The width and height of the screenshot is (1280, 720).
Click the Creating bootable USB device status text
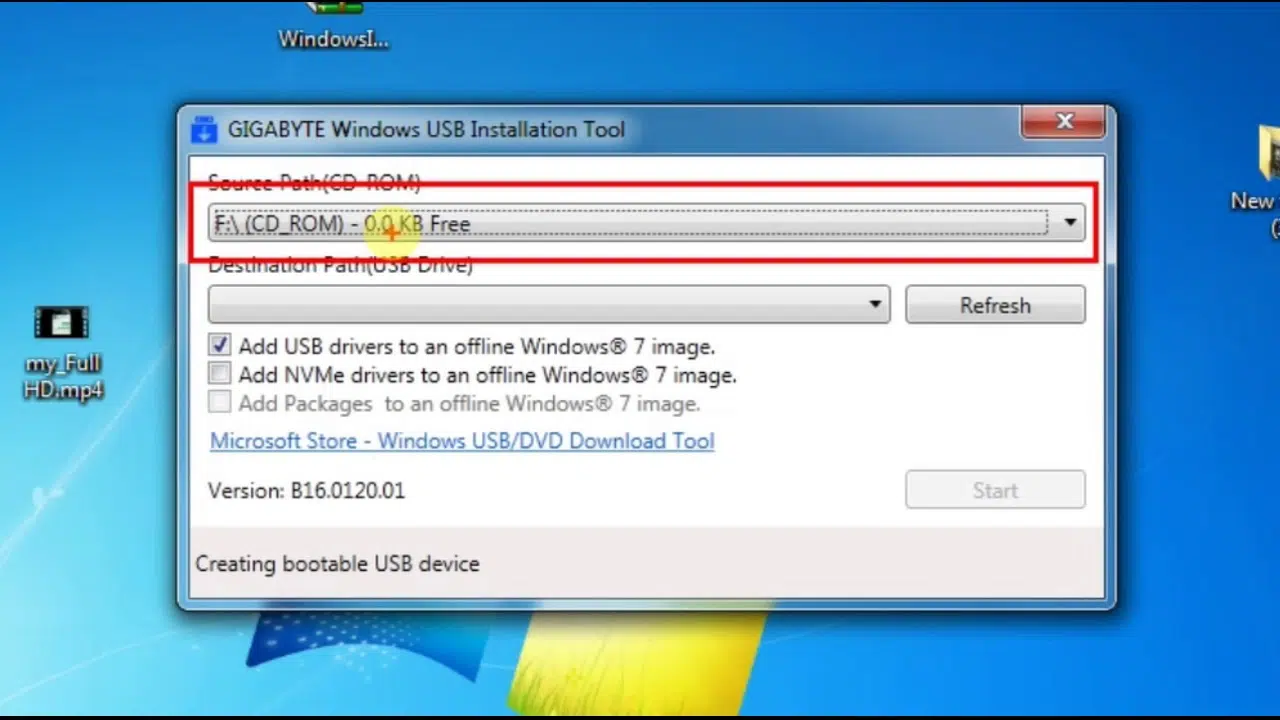[337, 564]
